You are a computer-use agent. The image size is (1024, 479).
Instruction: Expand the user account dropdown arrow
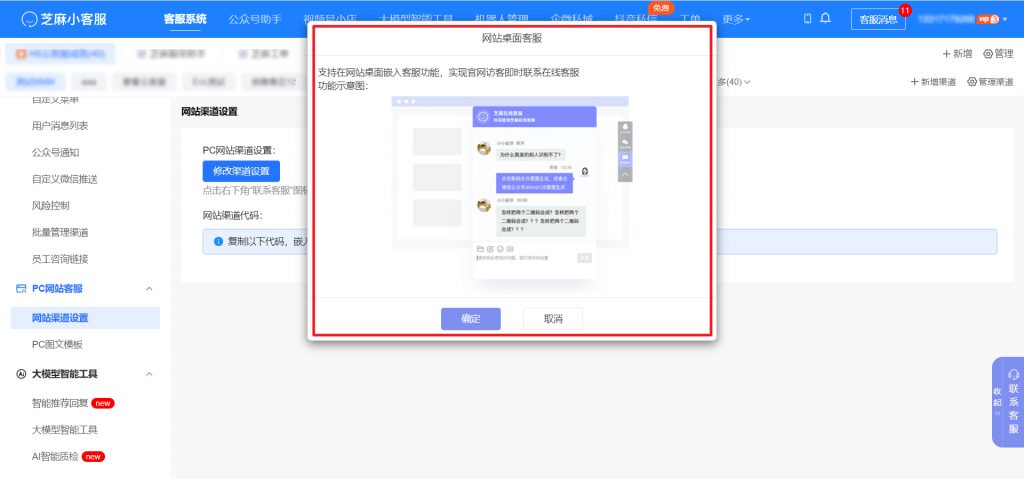click(x=1004, y=19)
